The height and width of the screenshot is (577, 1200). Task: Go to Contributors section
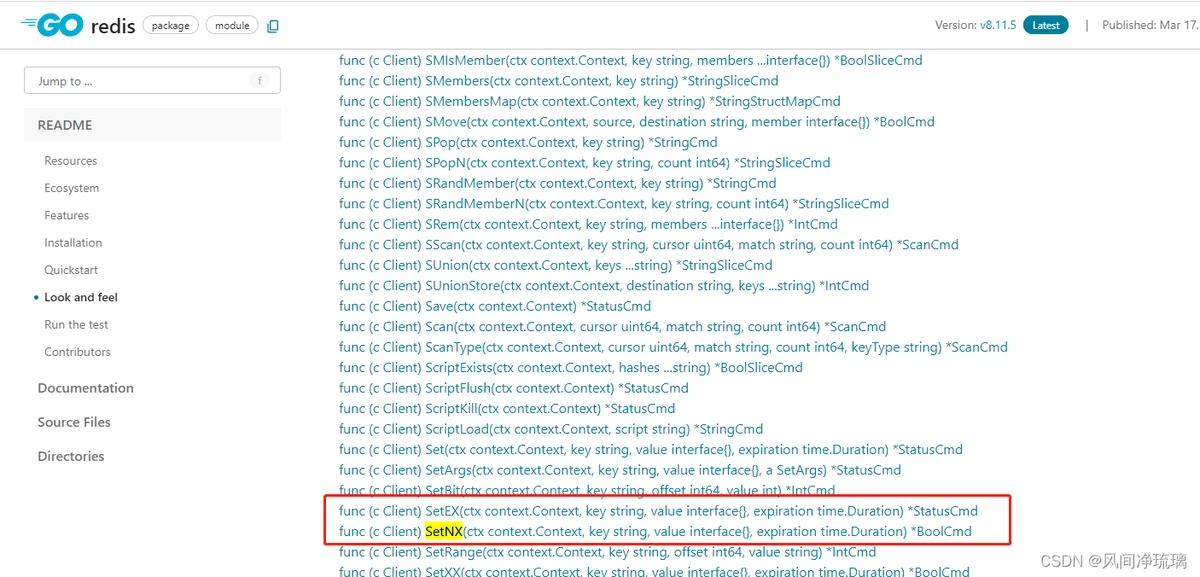pos(78,352)
